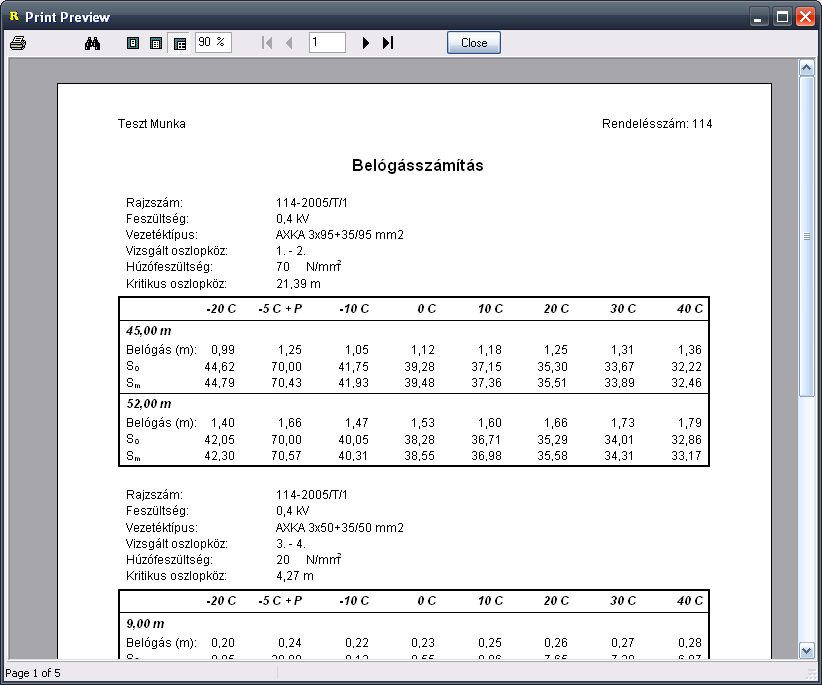Click the table cell '44,62'
Viewport: 822px width, 685px height.
[220, 367]
